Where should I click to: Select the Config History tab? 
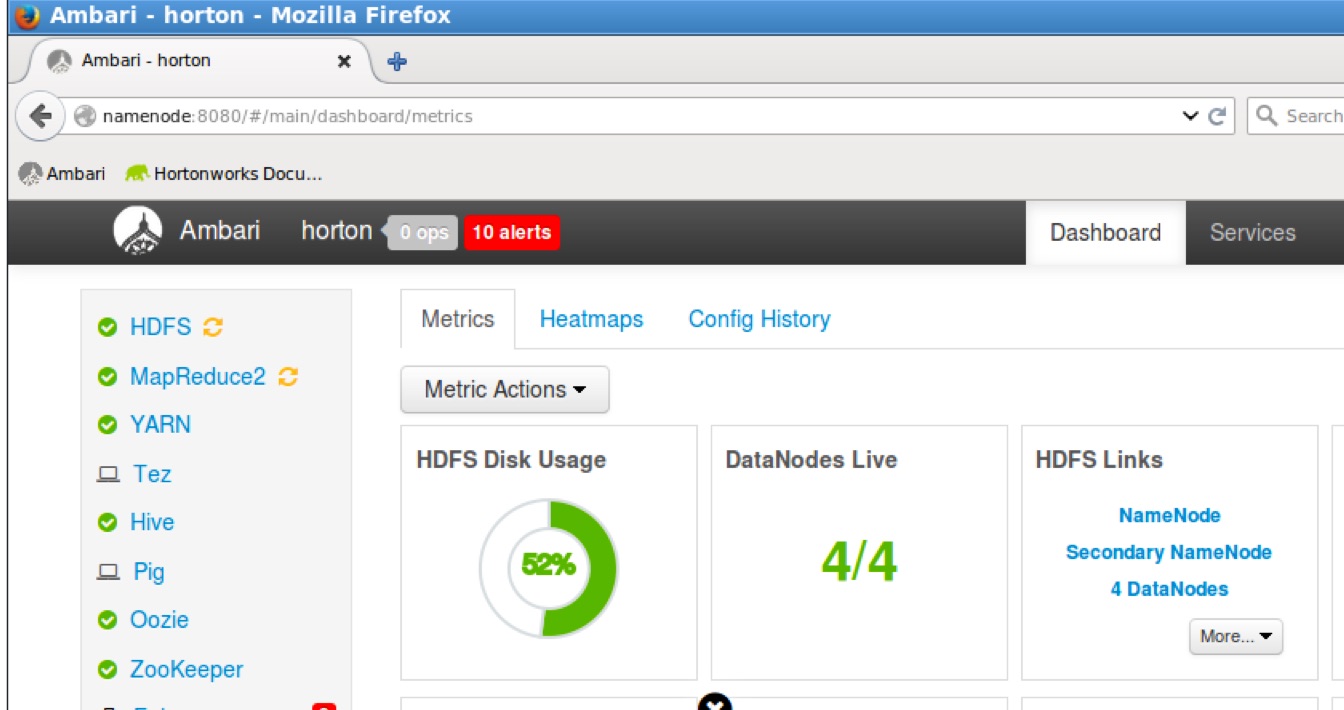click(758, 318)
